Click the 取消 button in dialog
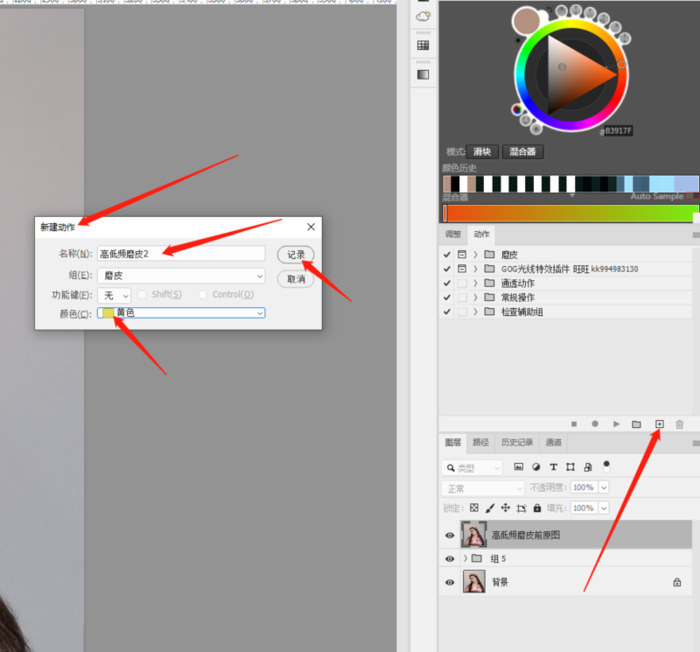This screenshot has width=700, height=652. tap(296, 279)
